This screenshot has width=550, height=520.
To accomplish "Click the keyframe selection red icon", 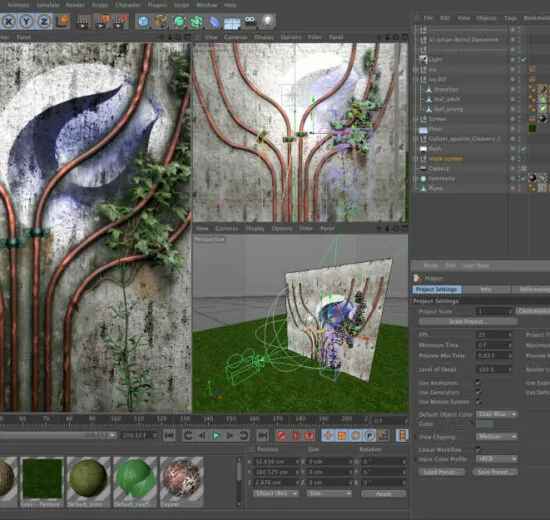I will (309, 435).
